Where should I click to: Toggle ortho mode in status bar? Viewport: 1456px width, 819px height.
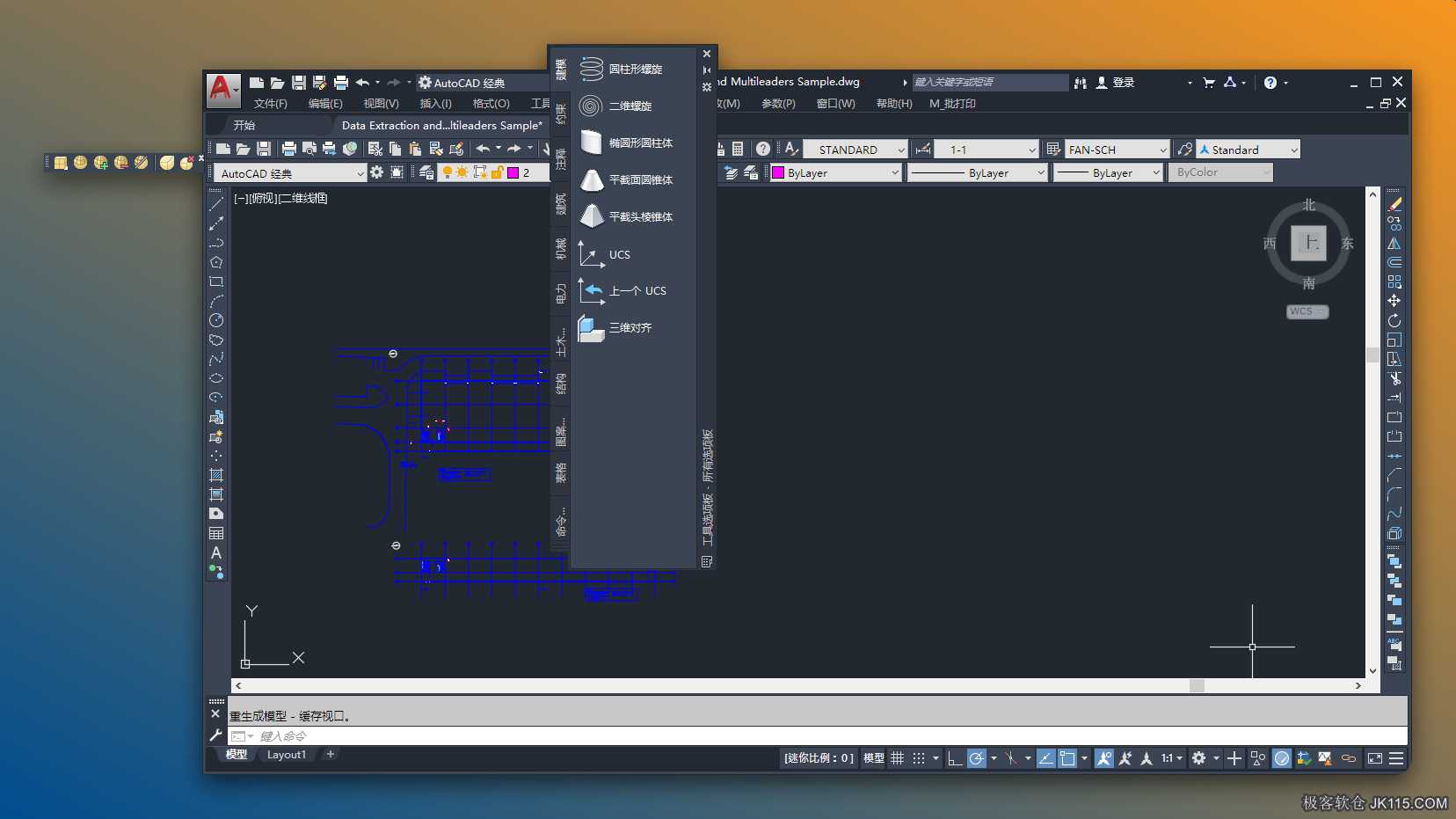click(955, 758)
